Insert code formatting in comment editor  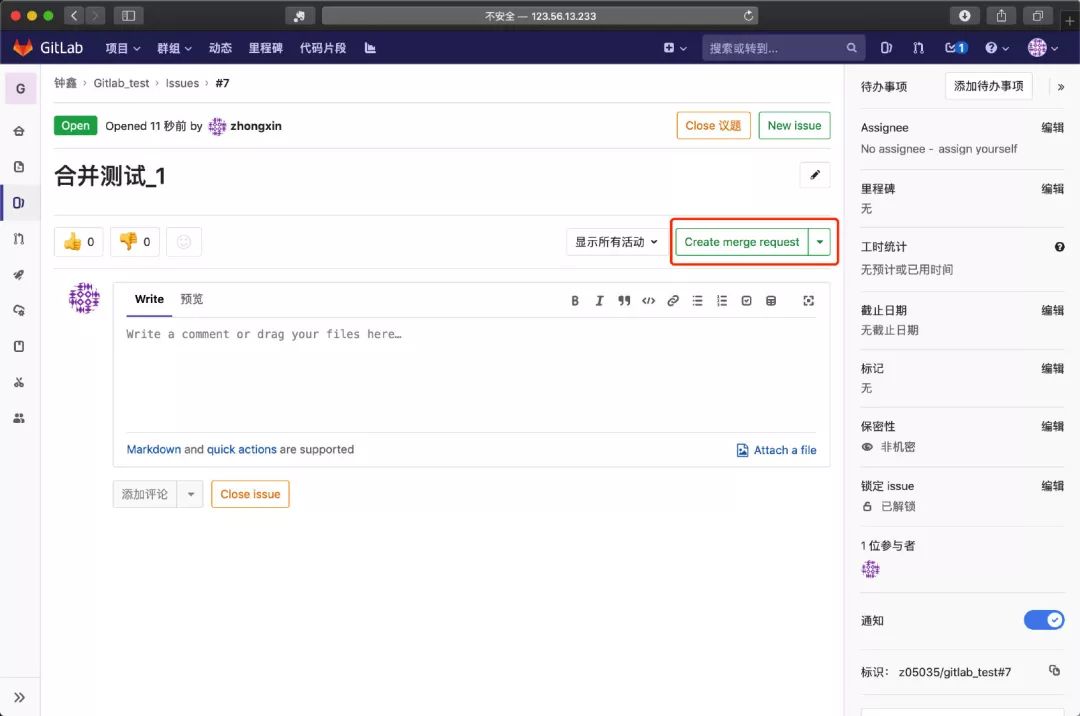[x=648, y=301]
